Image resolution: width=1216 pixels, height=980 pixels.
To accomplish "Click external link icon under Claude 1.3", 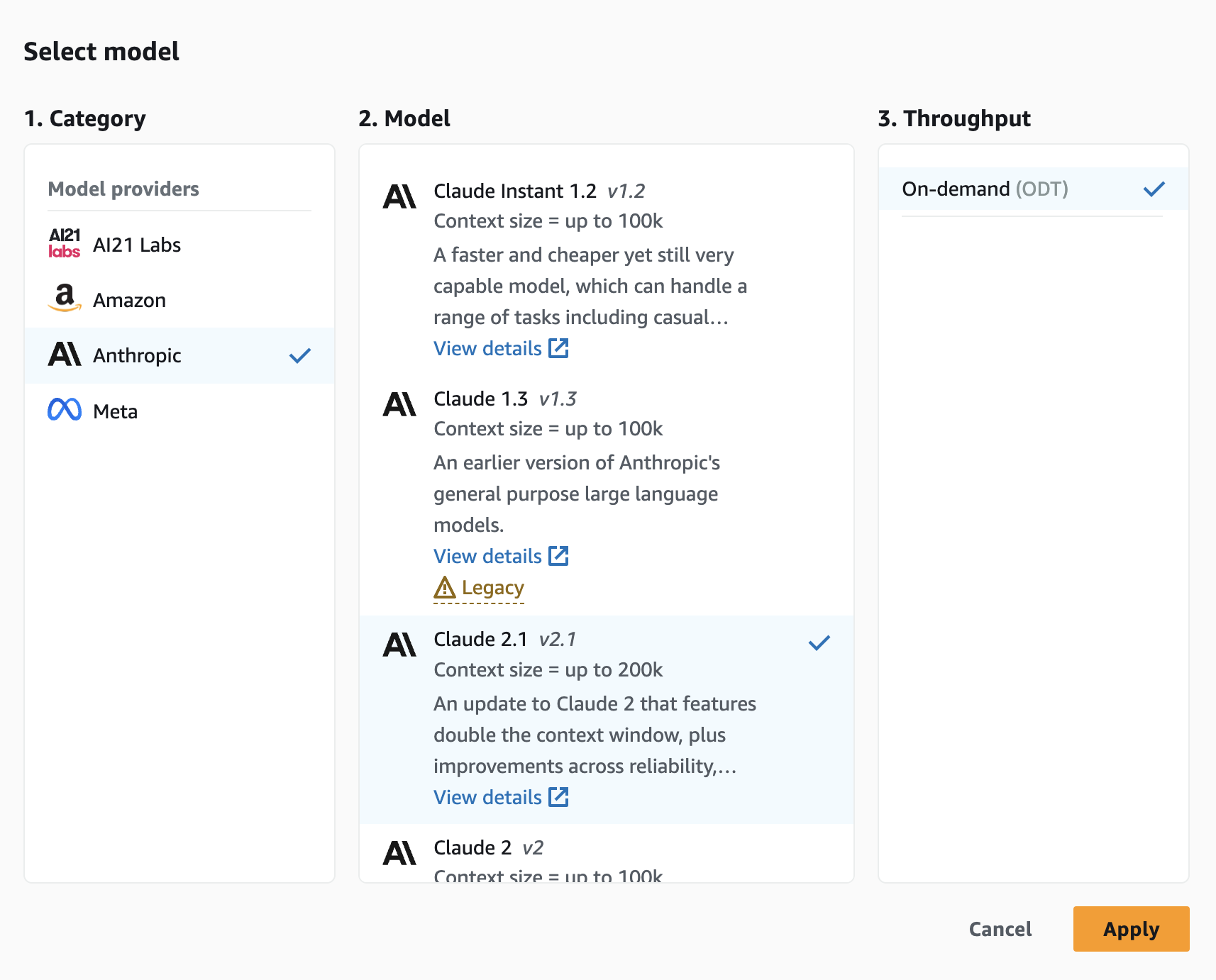I will coord(559,556).
